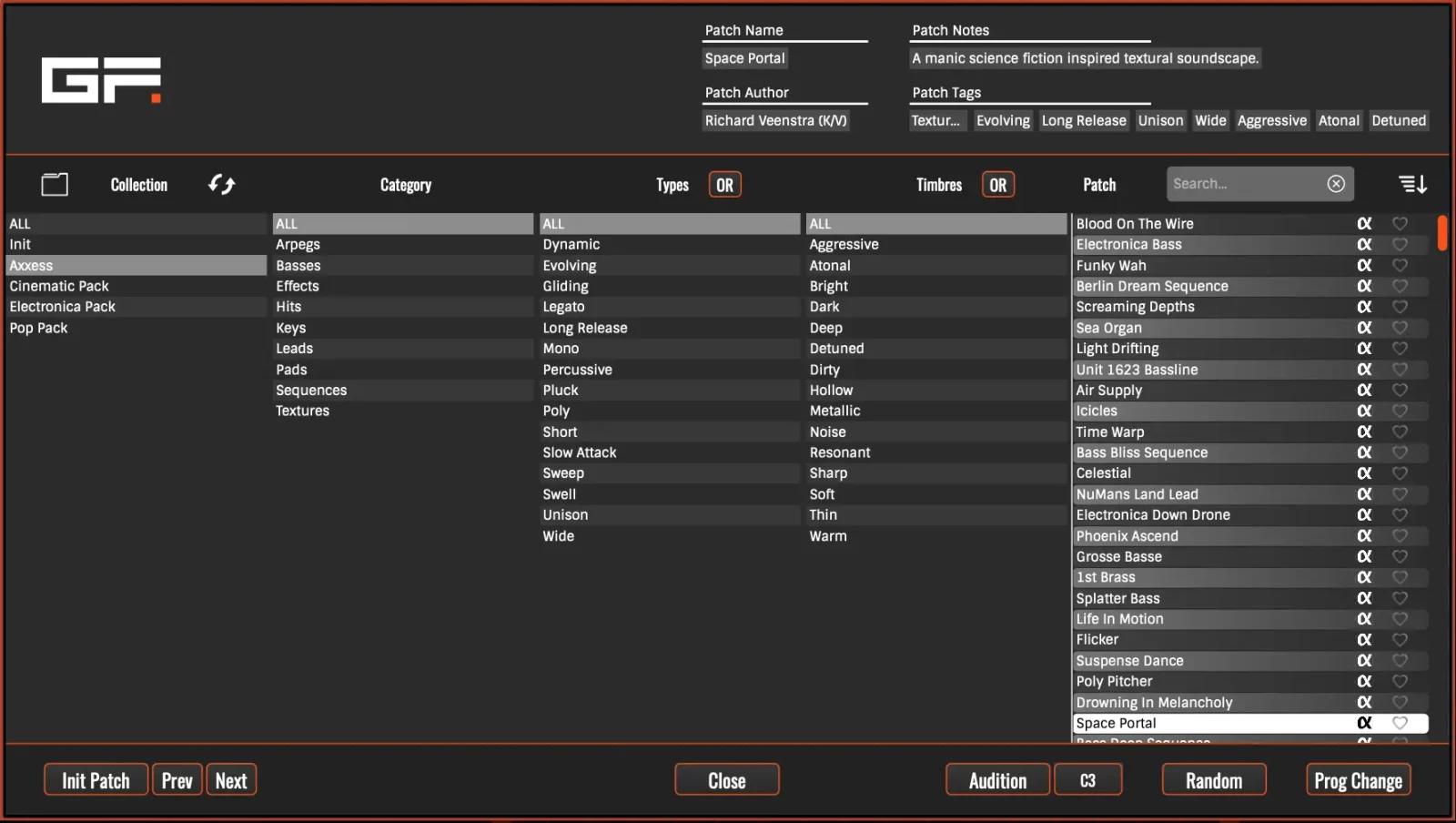Click the Random patch button

coord(1213,779)
